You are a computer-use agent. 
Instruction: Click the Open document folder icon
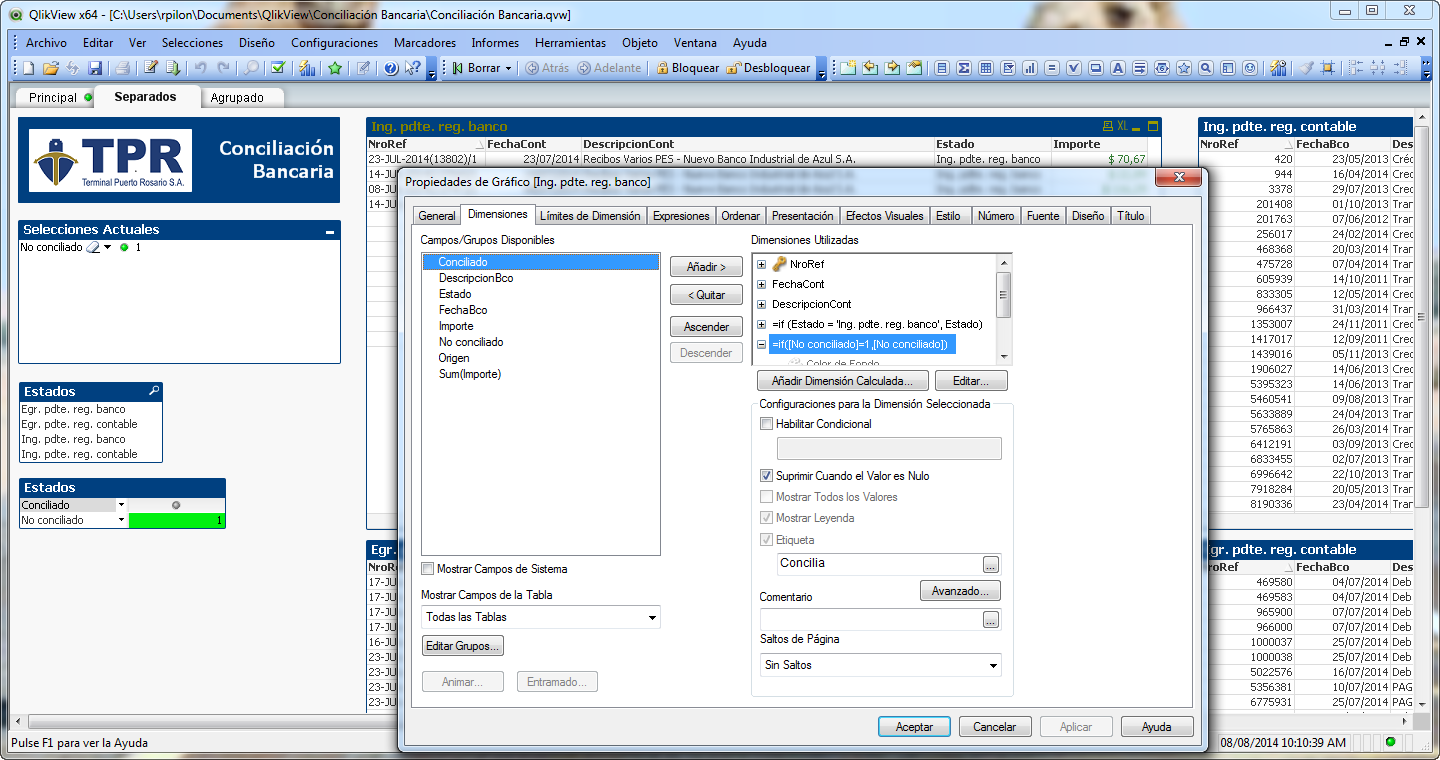point(51,68)
